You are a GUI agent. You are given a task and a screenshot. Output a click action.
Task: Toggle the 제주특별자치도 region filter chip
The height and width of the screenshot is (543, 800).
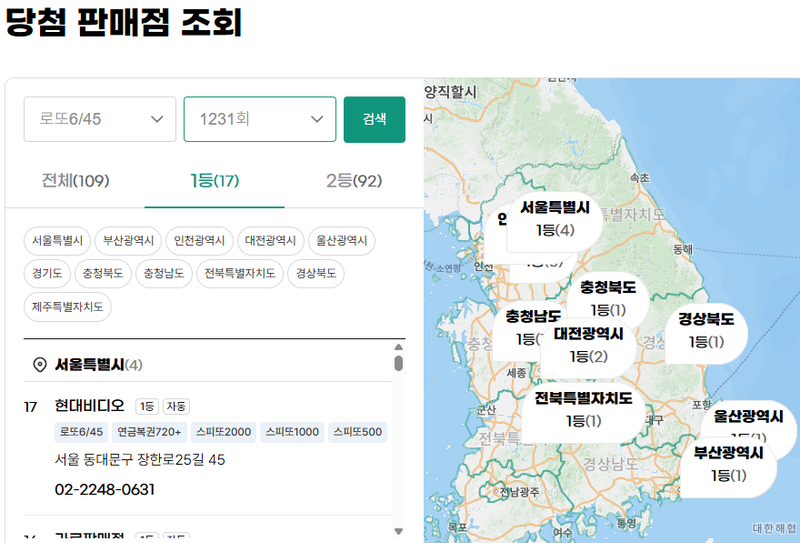[67, 307]
